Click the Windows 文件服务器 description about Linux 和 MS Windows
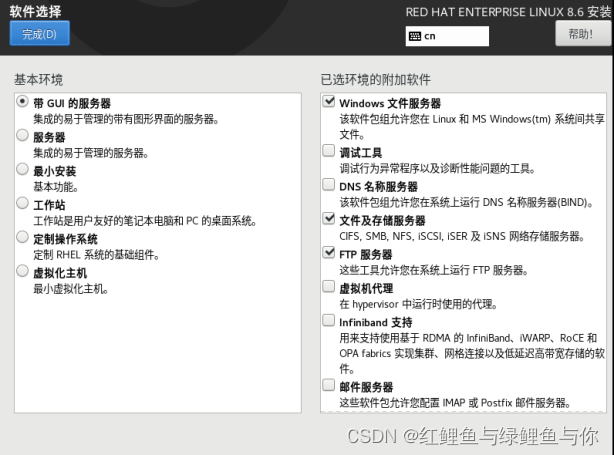 (472, 127)
